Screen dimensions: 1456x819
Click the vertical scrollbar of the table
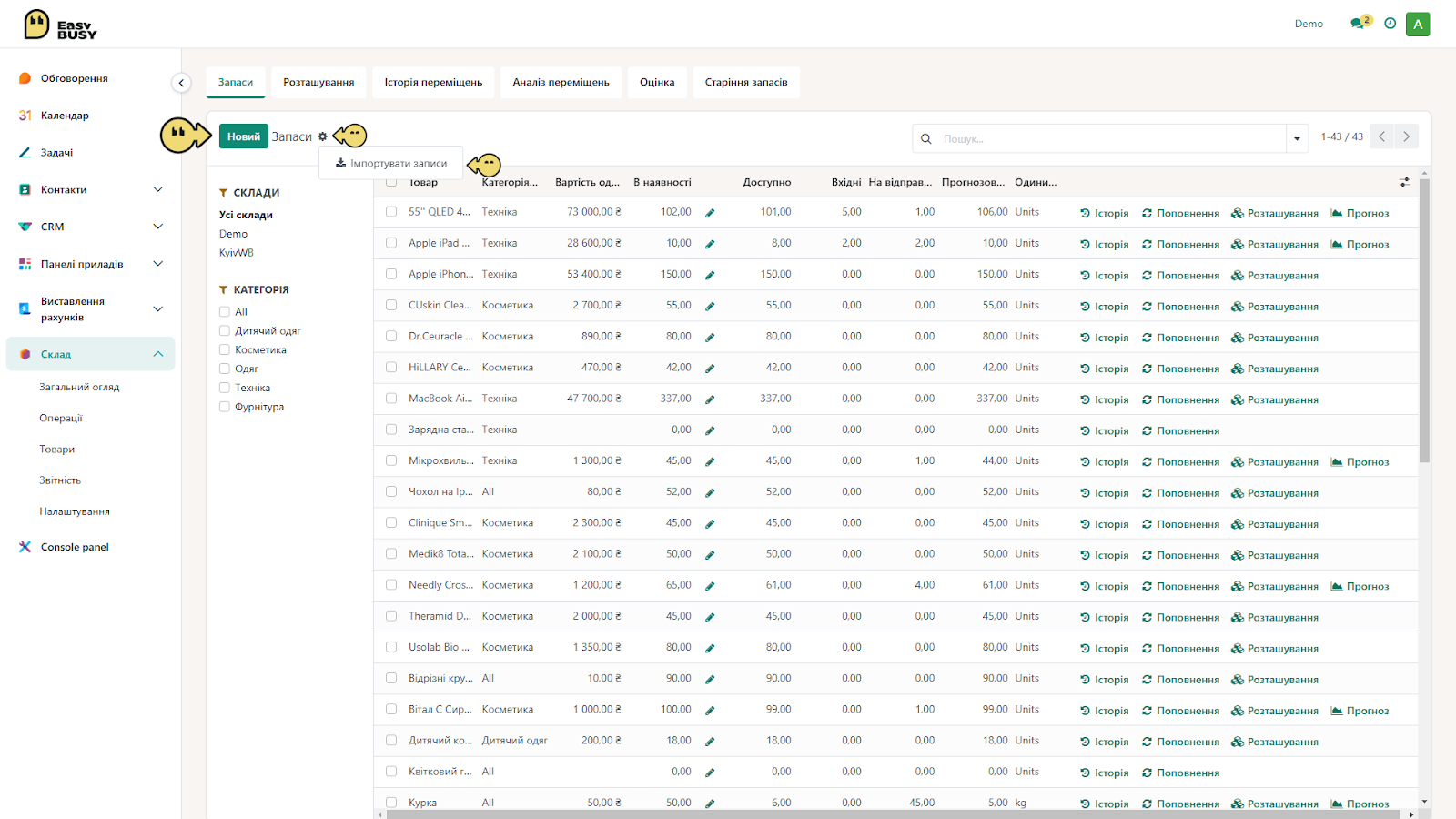point(1424,320)
